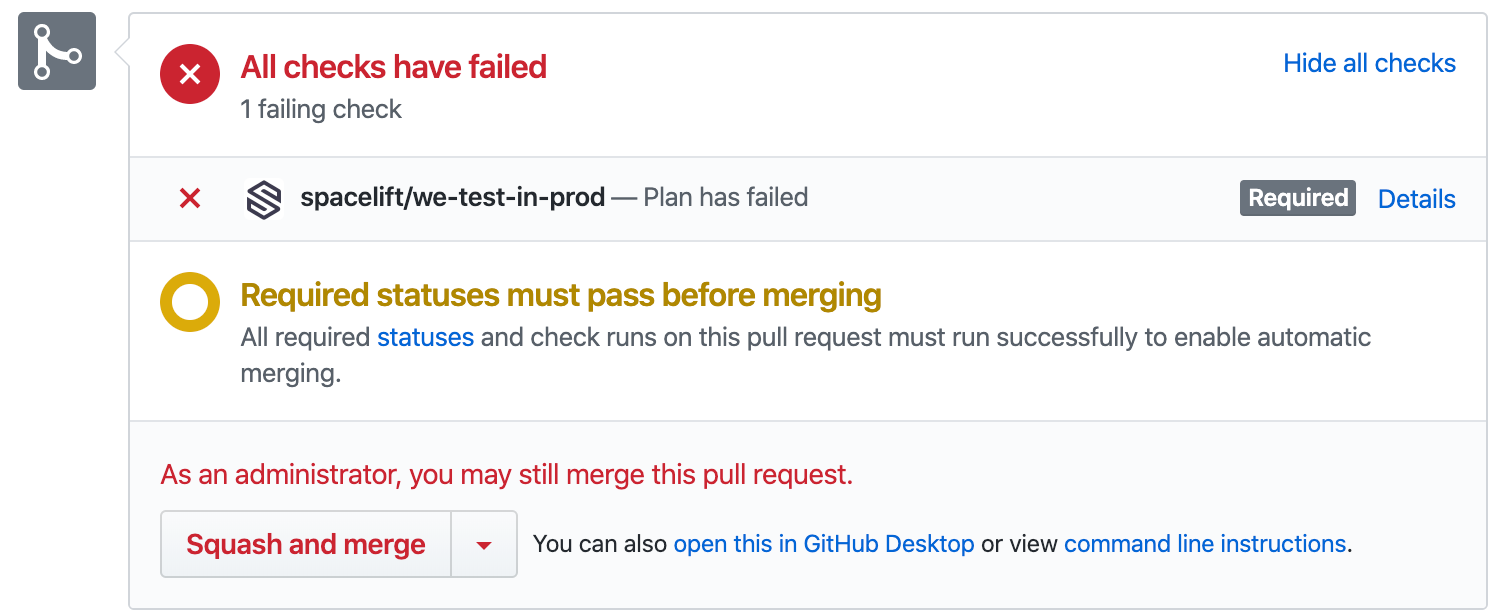1494x616 pixels.
Task: Hide all checks on this pull request
Action: click(x=1369, y=63)
